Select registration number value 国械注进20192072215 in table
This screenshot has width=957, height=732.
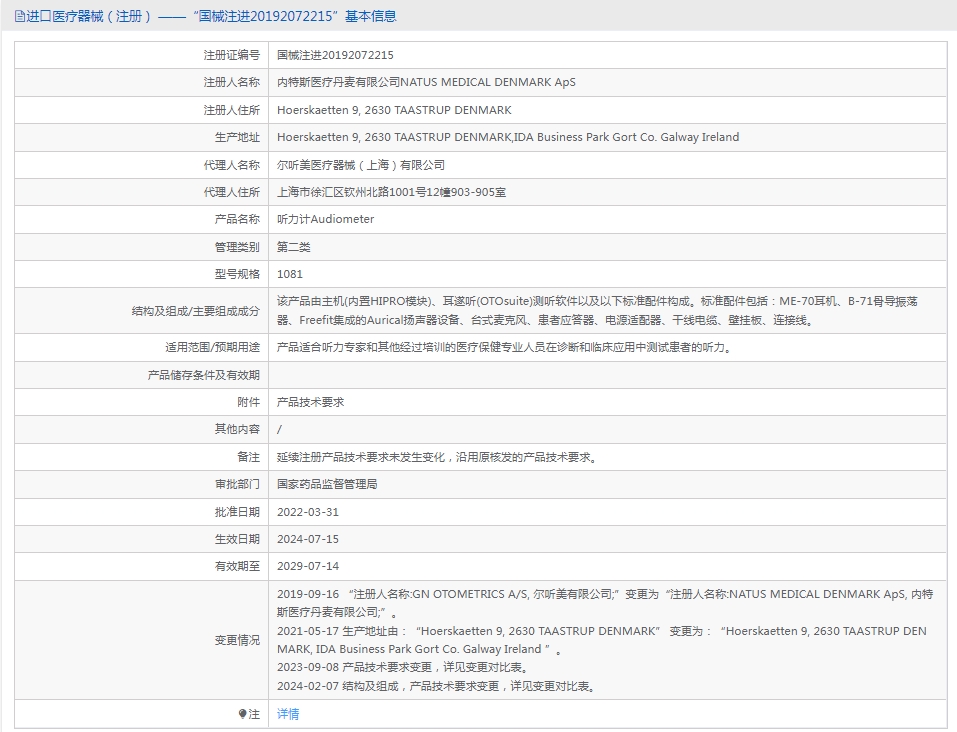click(335, 55)
